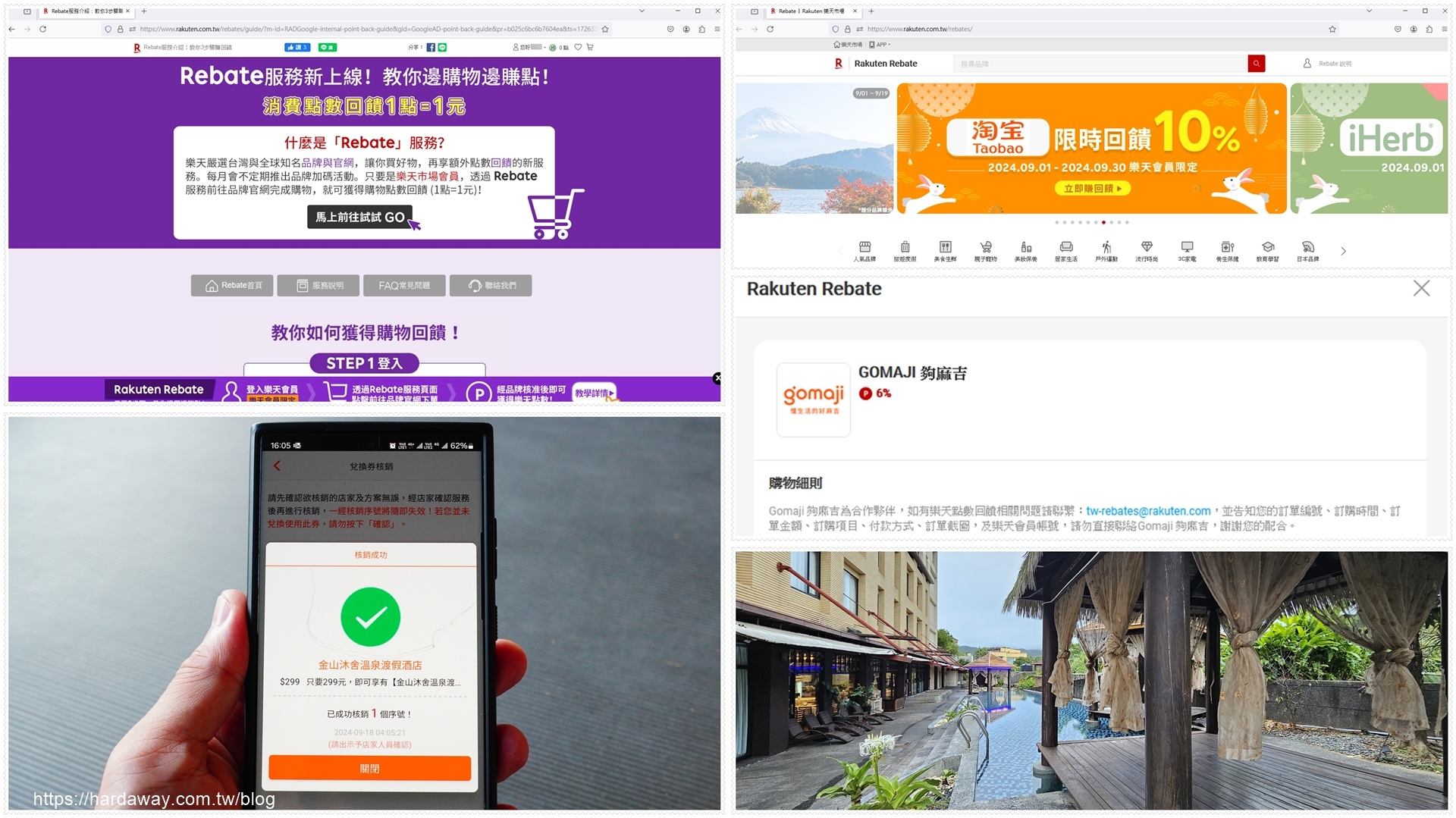
Task: Open the right browser's hamburger menu
Action: pyautogui.click(x=1444, y=29)
